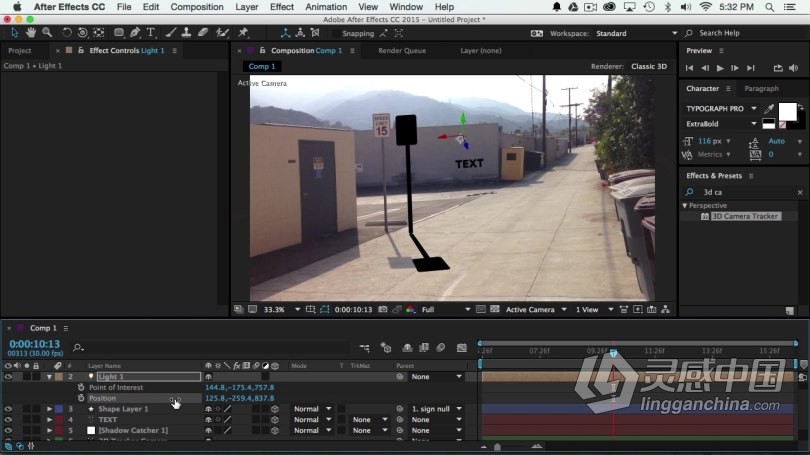Select the Puppet Pin tool
The width and height of the screenshot is (810, 455).
[x=243, y=33]
